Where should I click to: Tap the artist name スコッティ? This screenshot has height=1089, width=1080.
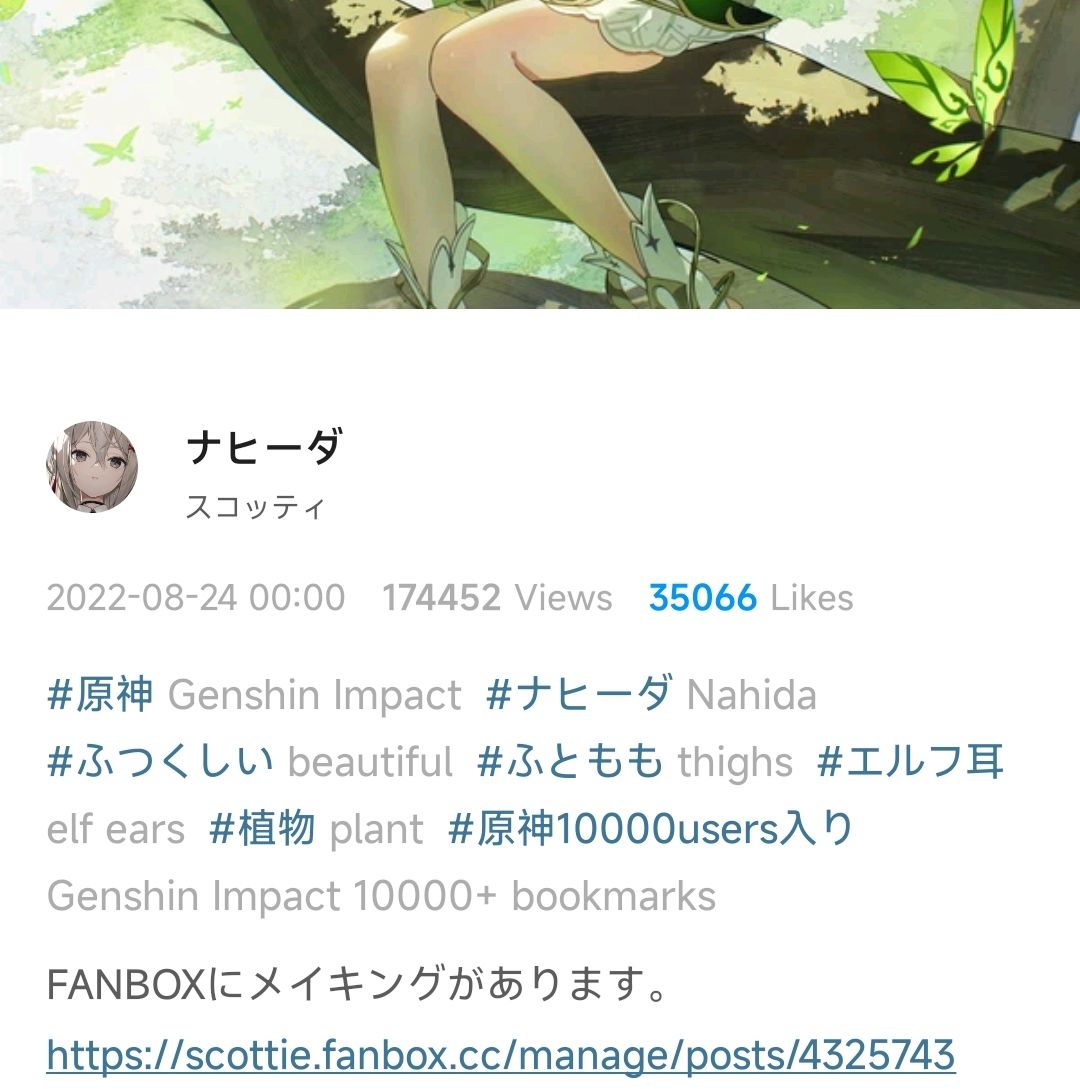pyautogui.click(x=255, y=508)
